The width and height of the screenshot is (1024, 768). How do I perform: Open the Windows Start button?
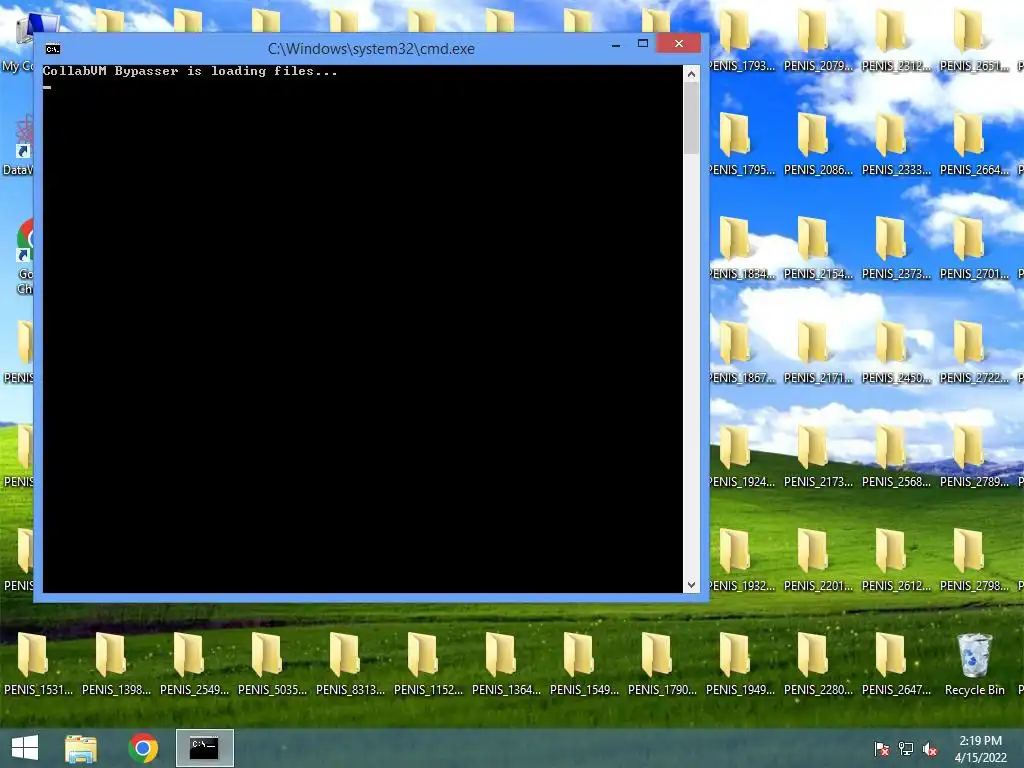(25, 748)
